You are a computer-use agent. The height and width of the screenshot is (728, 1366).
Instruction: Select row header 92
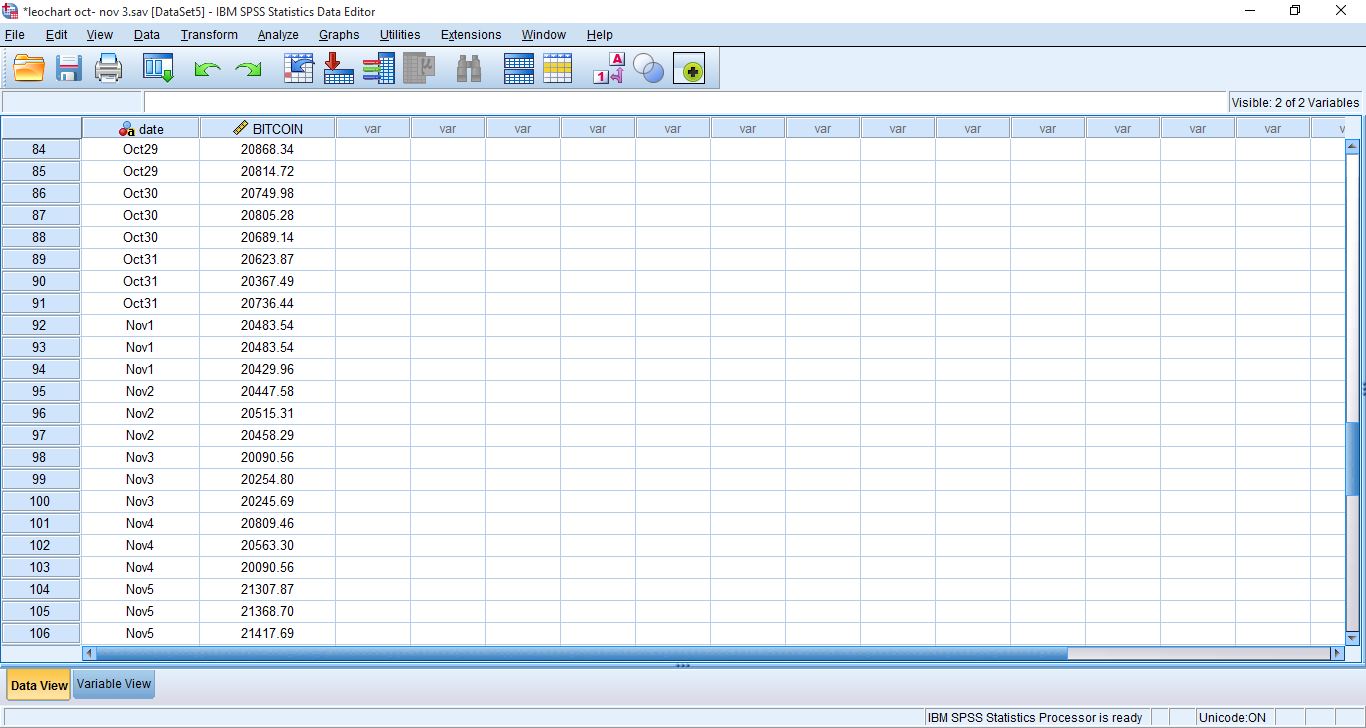click(40, 325)
